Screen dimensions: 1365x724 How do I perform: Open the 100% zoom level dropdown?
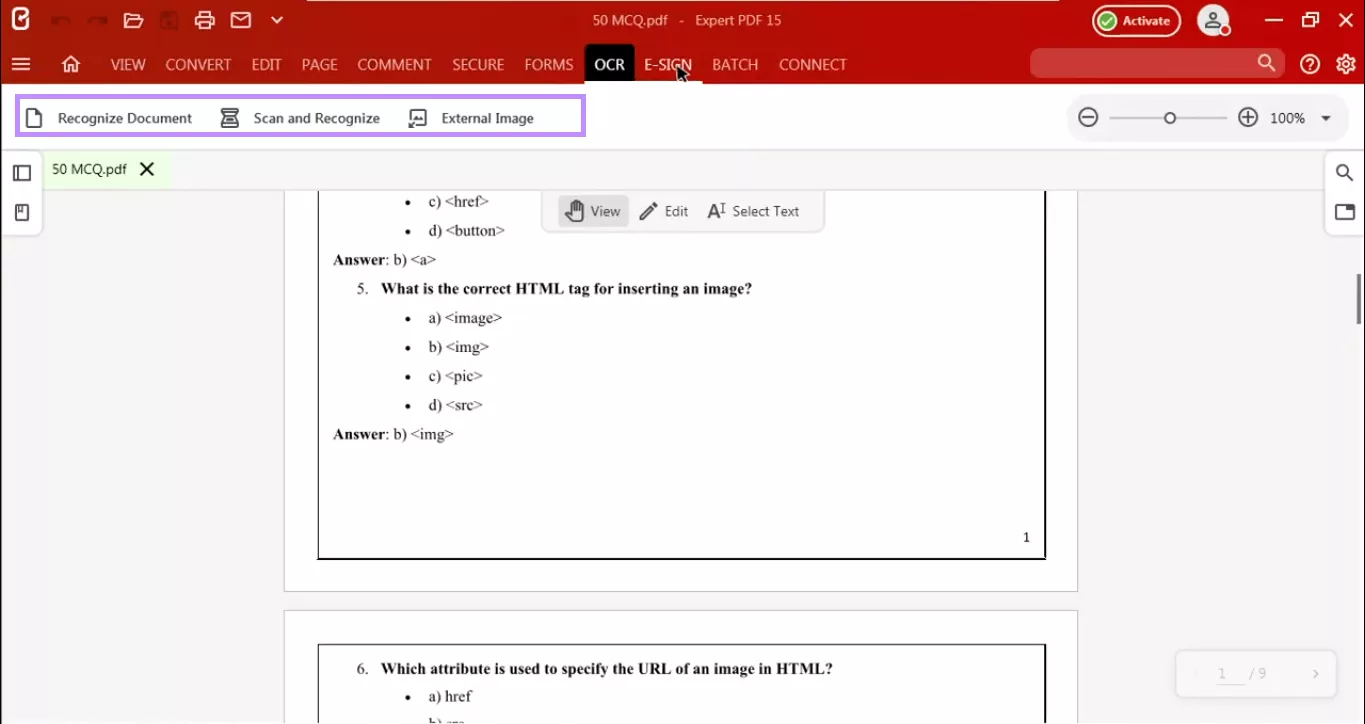click(x=1325, y=117)
